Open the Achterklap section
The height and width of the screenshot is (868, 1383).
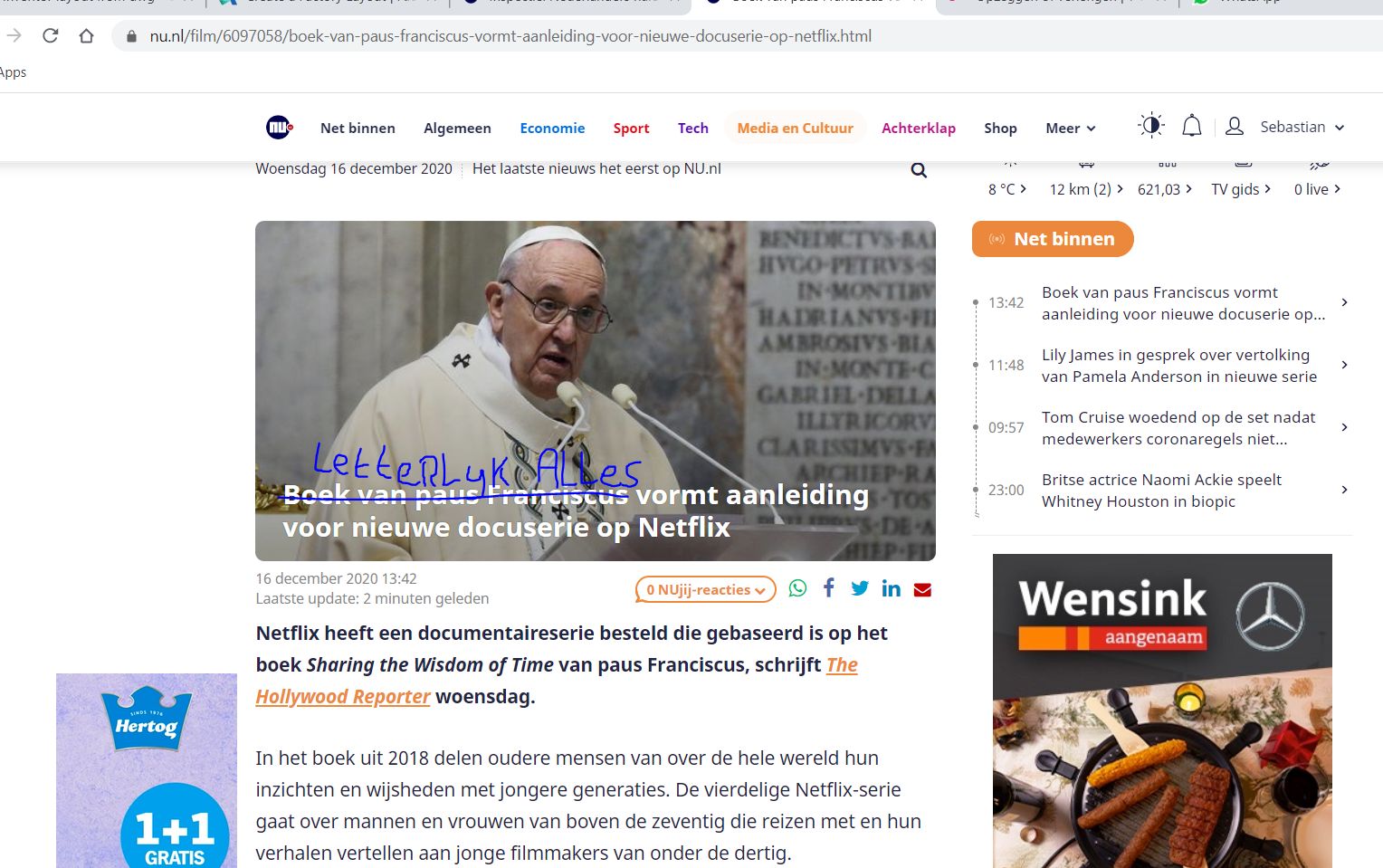[918, 129]
